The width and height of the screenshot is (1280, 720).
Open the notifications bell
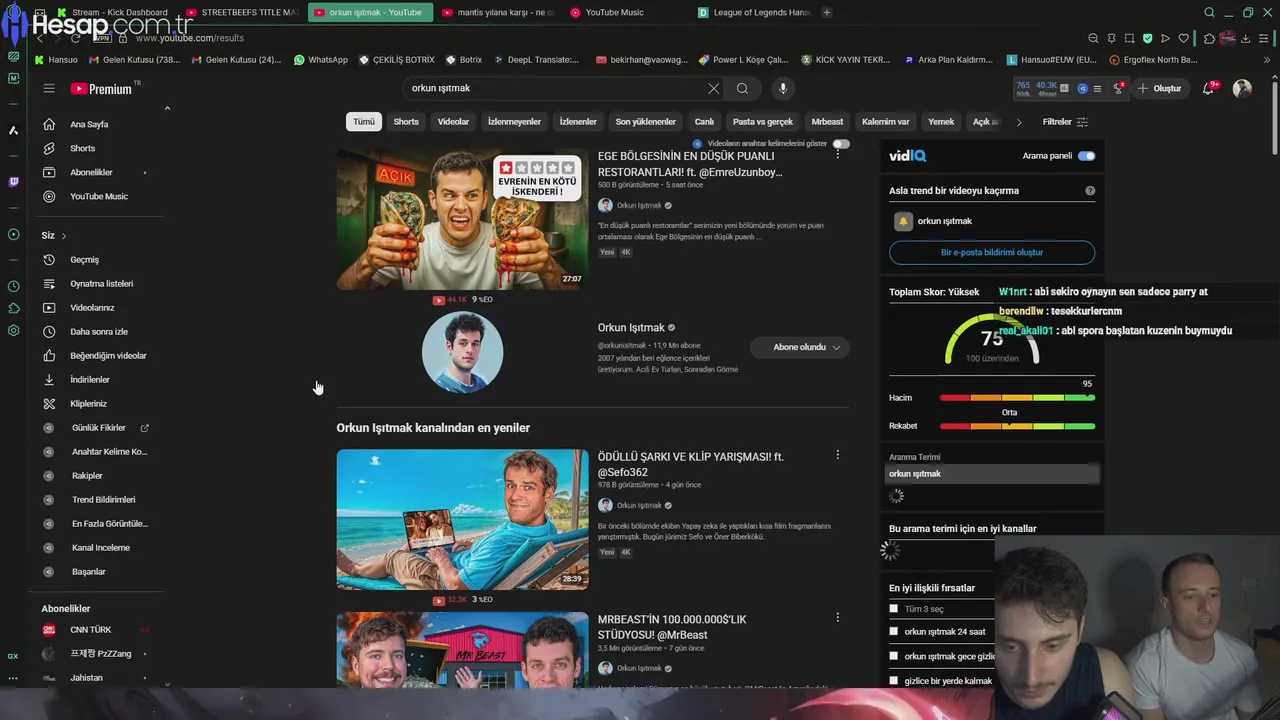1208,88
